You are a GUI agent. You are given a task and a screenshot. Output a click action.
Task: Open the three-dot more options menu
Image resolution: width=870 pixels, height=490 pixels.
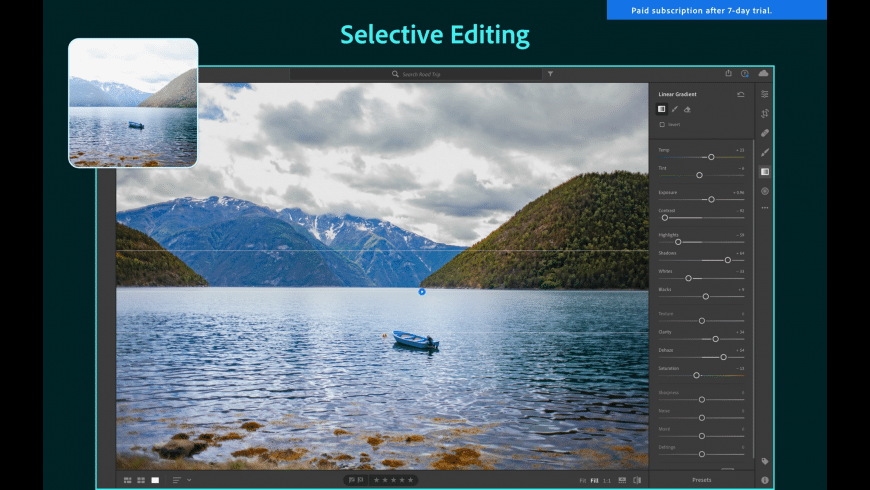[x=765, y=208]
